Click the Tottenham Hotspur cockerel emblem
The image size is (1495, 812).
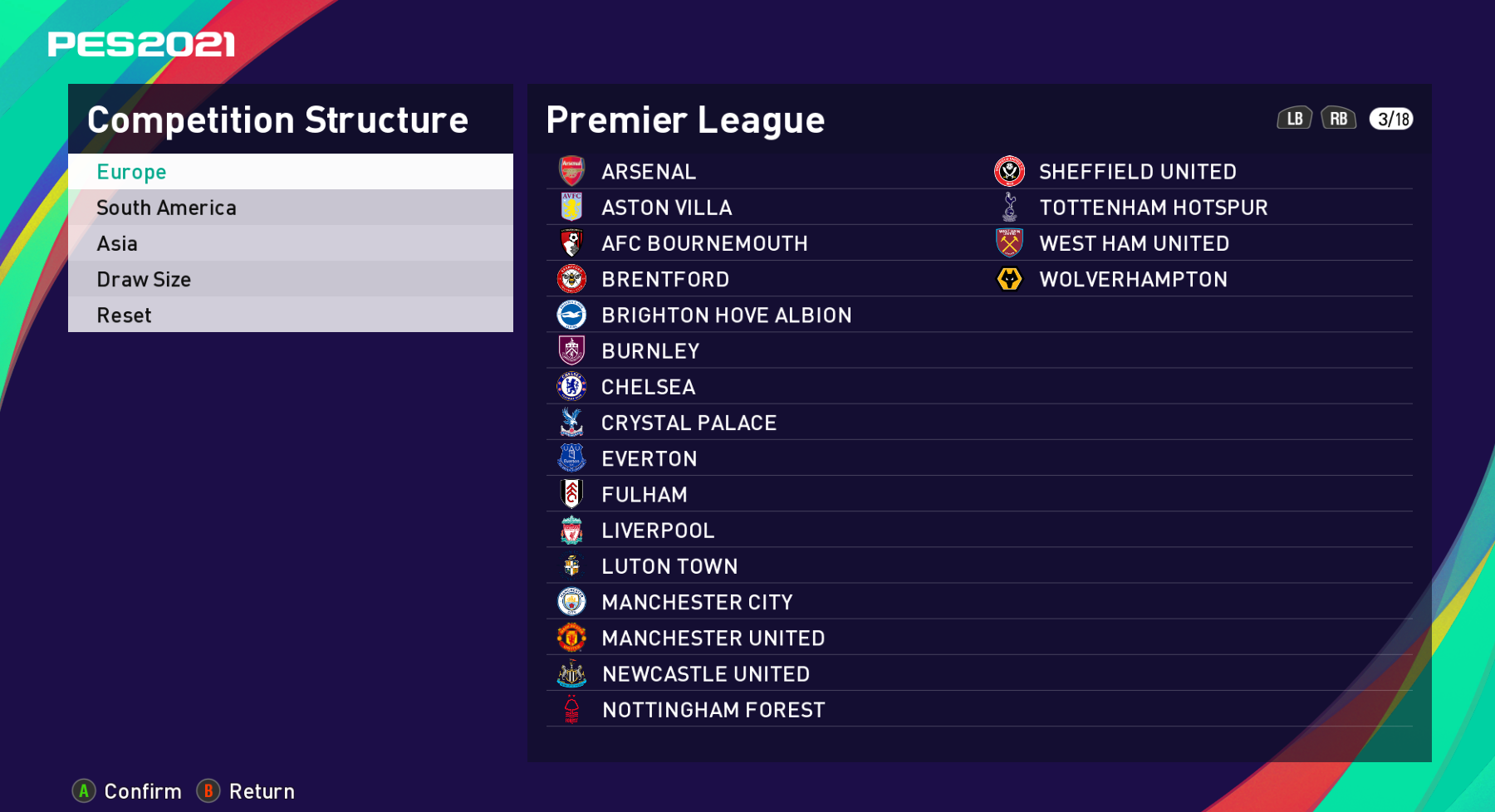[x=1009, y=207]
